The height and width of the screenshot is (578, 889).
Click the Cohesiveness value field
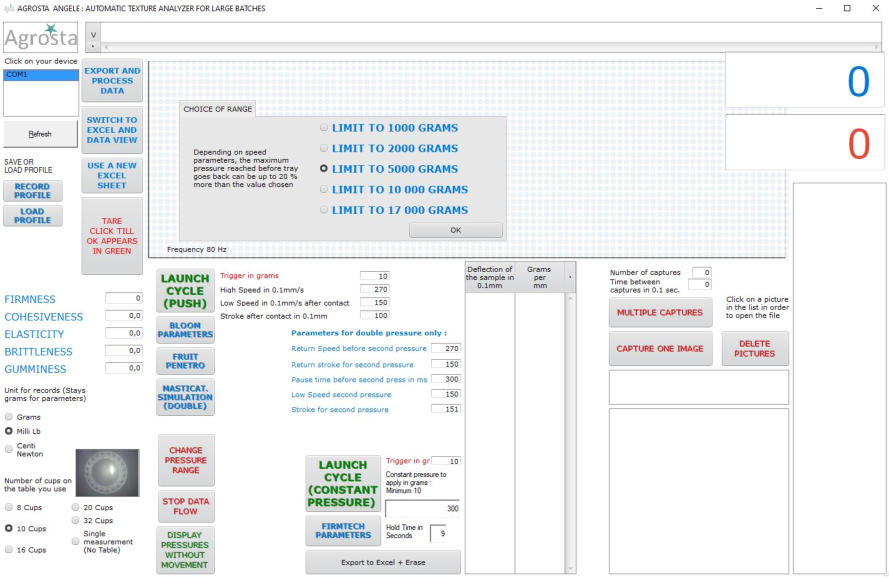124,315
